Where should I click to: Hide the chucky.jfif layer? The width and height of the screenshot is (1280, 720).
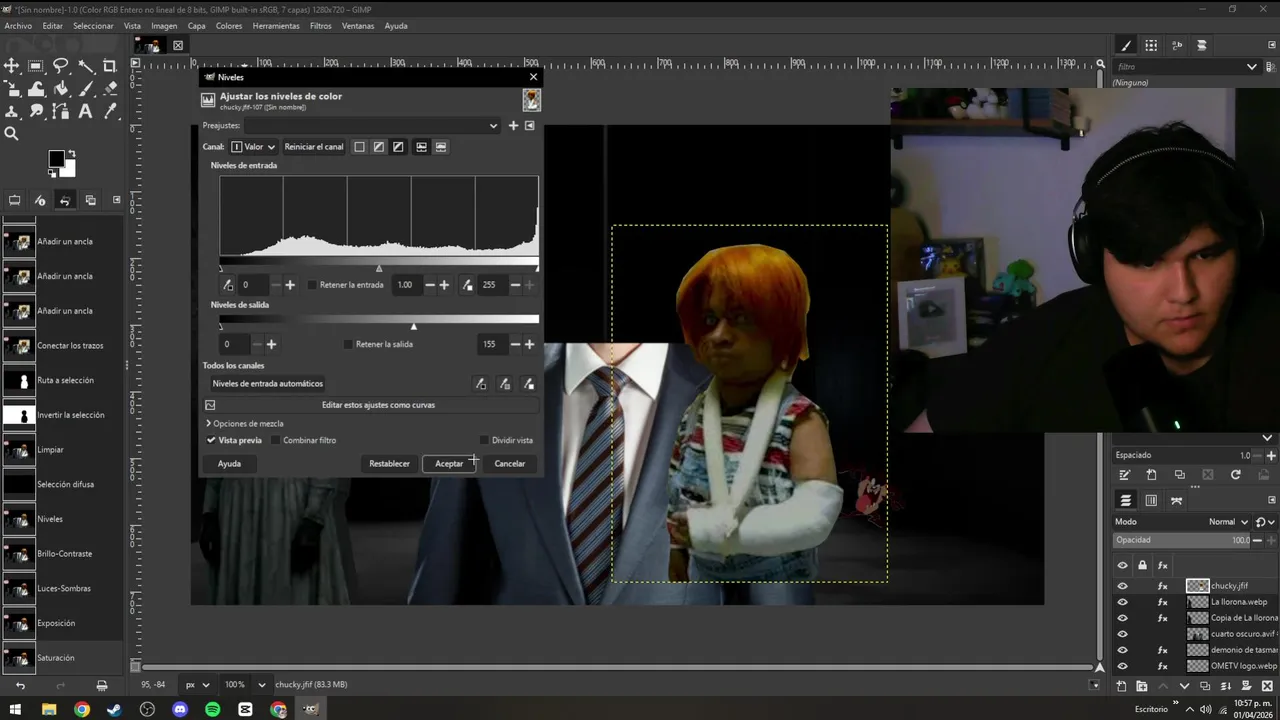click(x=1122, y=586)
